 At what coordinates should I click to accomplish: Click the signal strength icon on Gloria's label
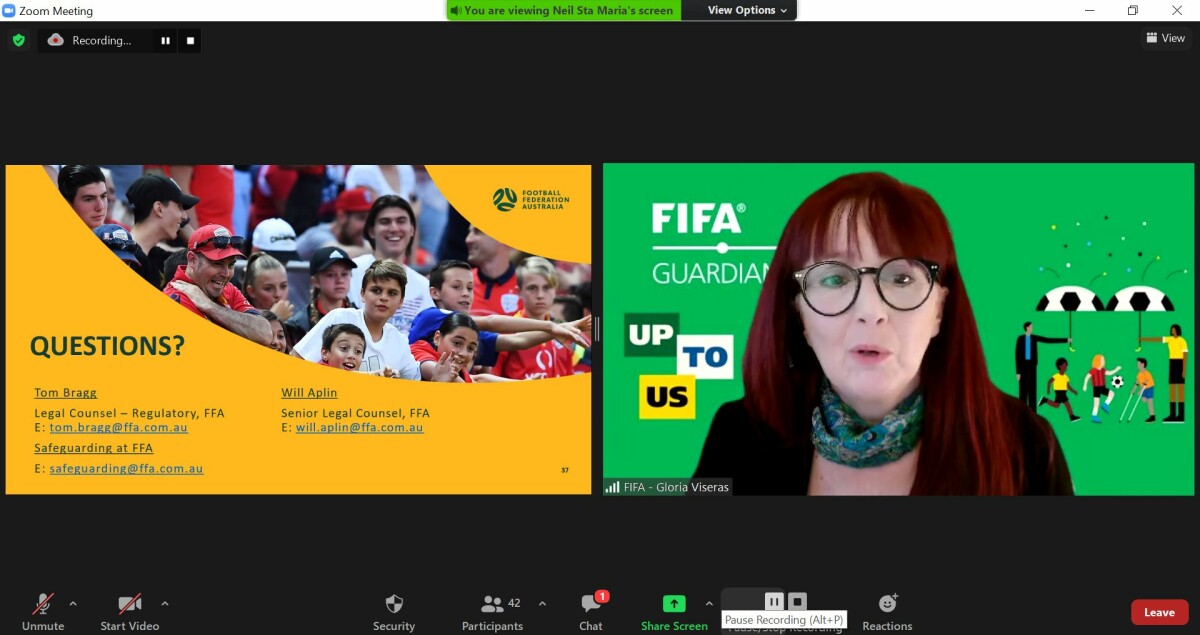612,487
